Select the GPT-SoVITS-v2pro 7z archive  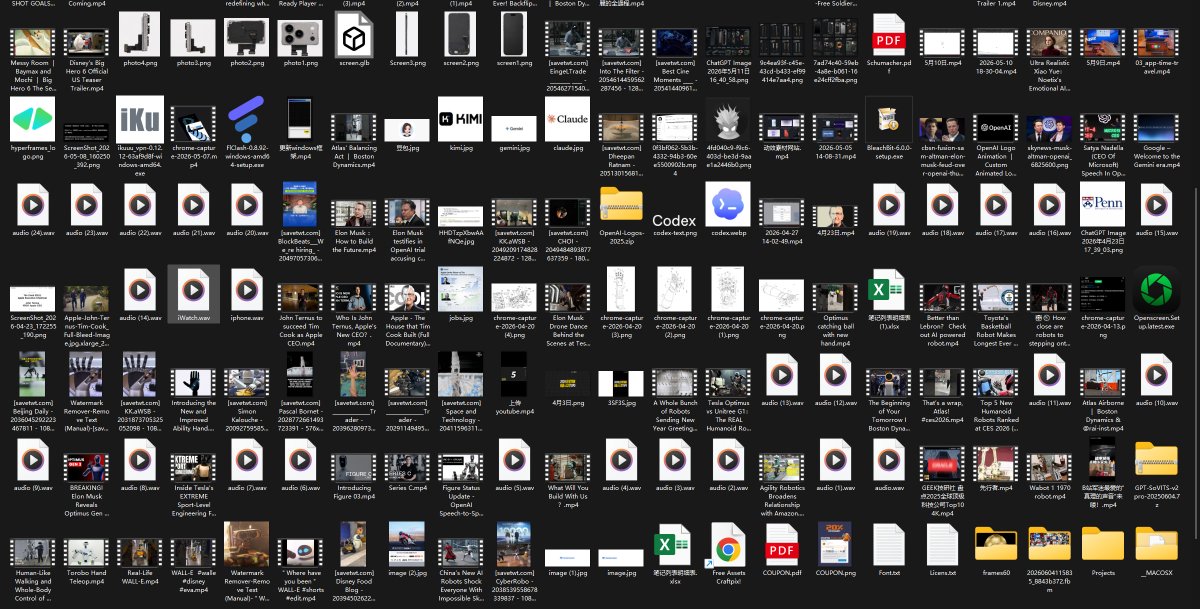pyautogui.click(x=1156, y=460)
